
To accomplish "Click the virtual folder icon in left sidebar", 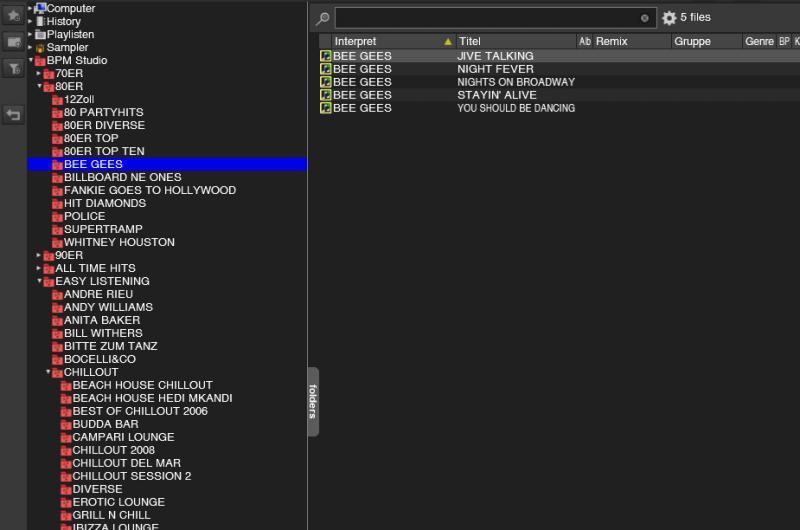I will pos(13,42).
